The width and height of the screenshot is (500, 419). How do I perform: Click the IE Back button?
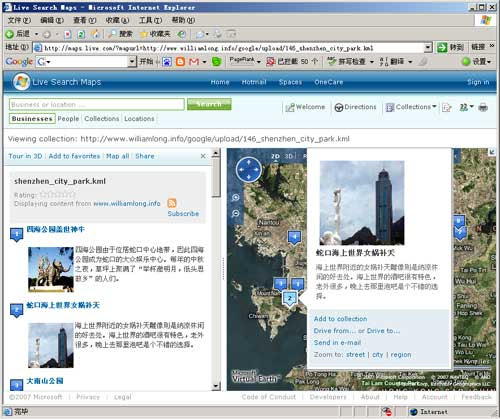click(x=17, y=34)
